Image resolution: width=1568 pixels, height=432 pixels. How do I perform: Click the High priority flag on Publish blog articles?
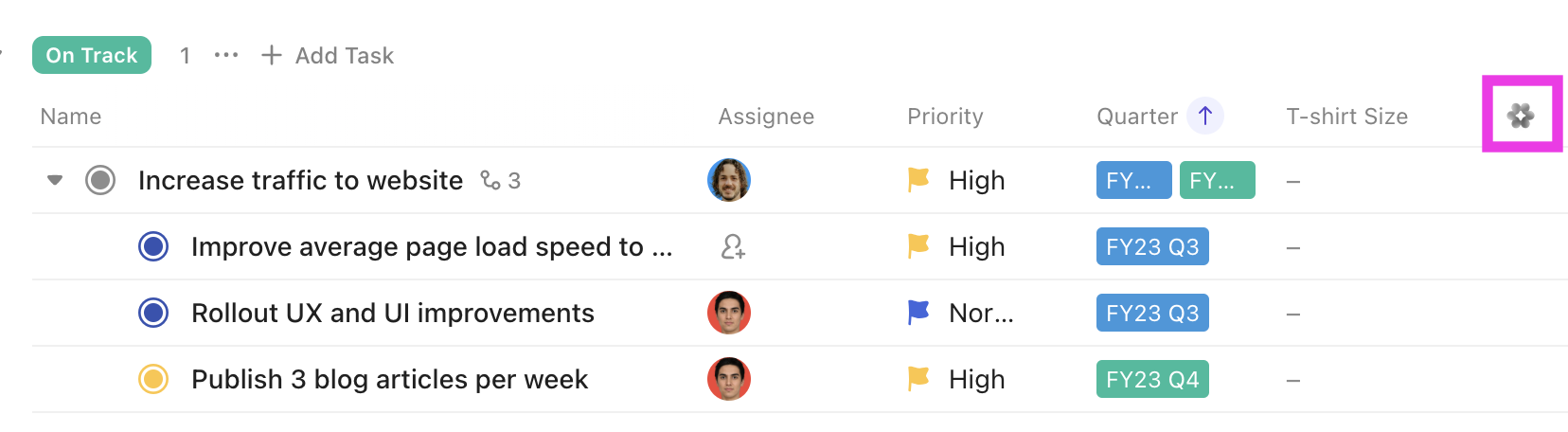[918, 379]
